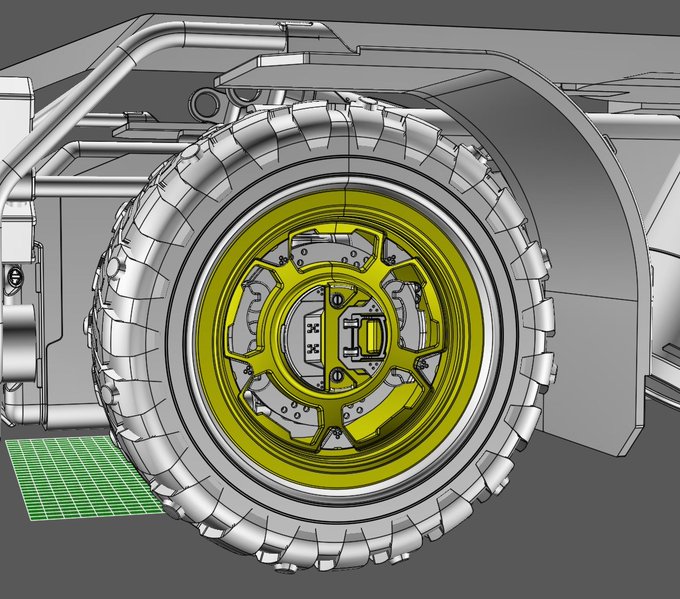Select the upper screw on the hub bracket
680x599 pixels.
coord(337,299)
